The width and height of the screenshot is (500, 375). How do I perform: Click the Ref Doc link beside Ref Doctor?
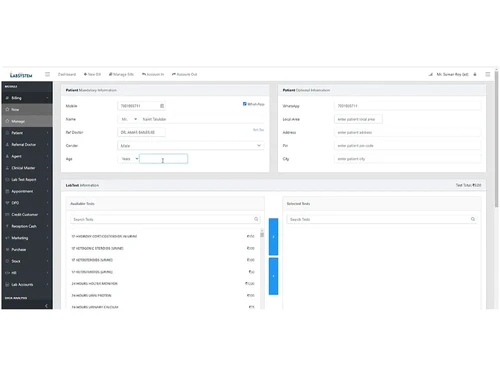(x=258, y=130)
